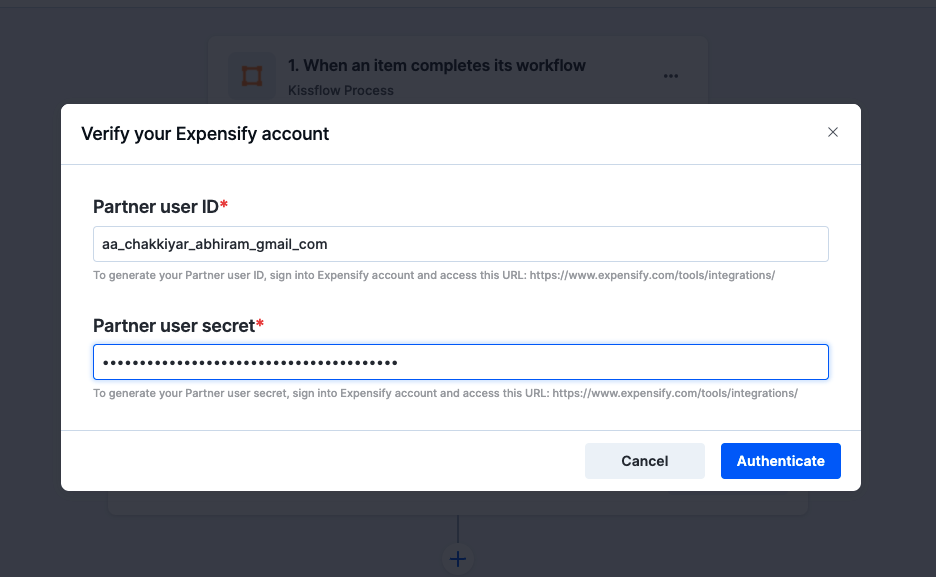Viewport: 936px width, 577px height.
Task: Click the red asterisk beside Partner user ID
Action: [x=224, y=205]
